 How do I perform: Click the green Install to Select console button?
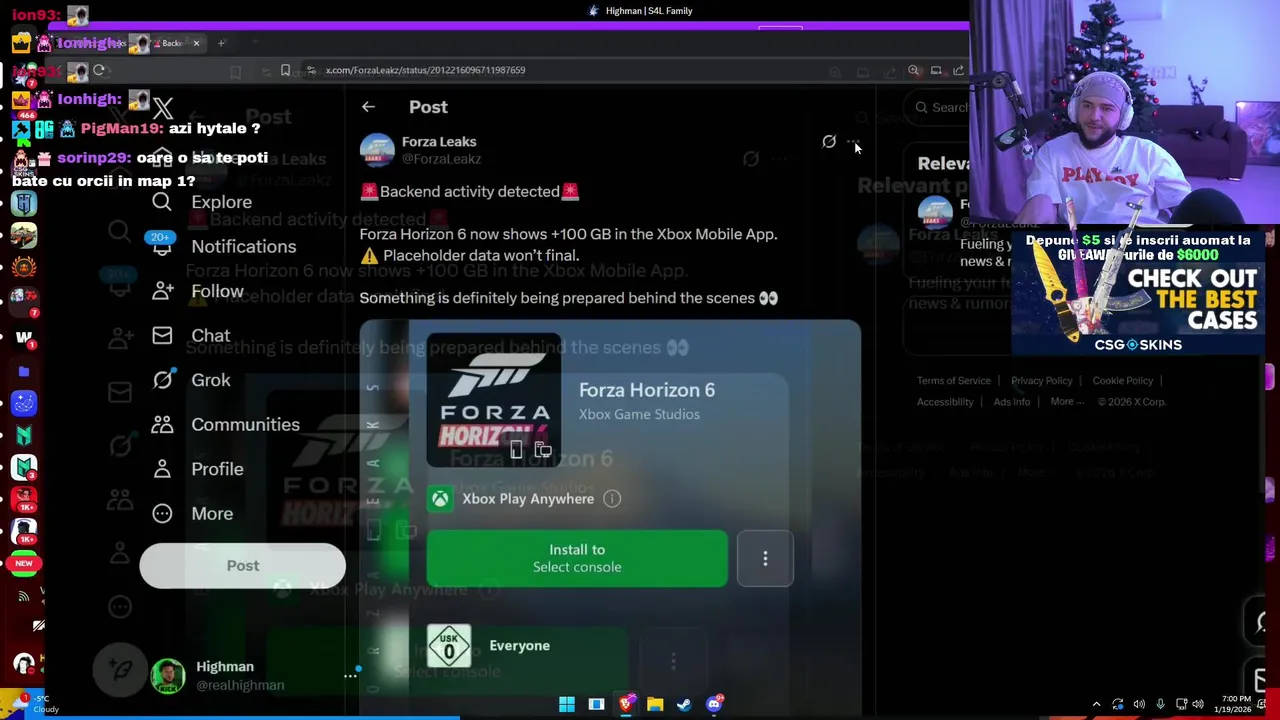tap(577, 558)
